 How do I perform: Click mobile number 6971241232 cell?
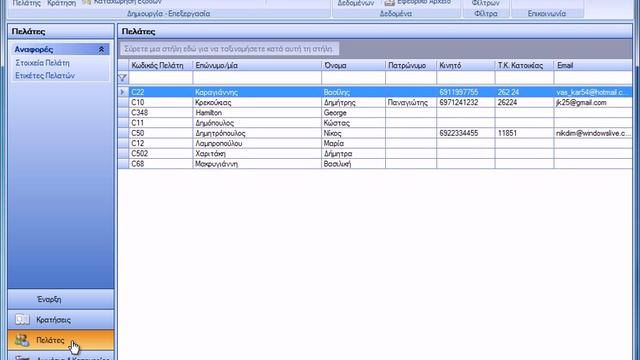(x=465, y=102)
